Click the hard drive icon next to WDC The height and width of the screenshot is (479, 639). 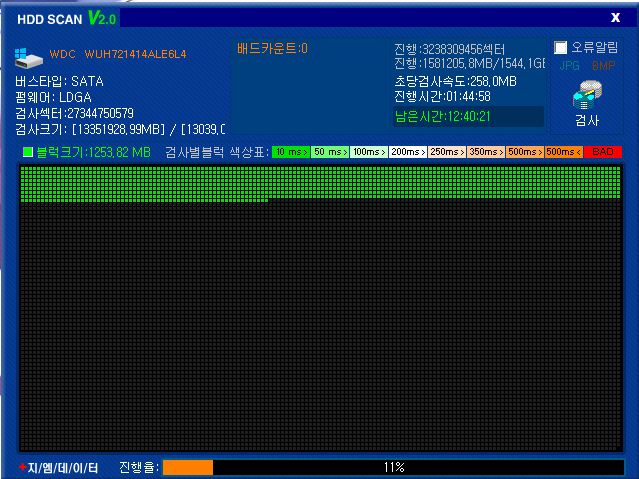(x=29, y=58)
